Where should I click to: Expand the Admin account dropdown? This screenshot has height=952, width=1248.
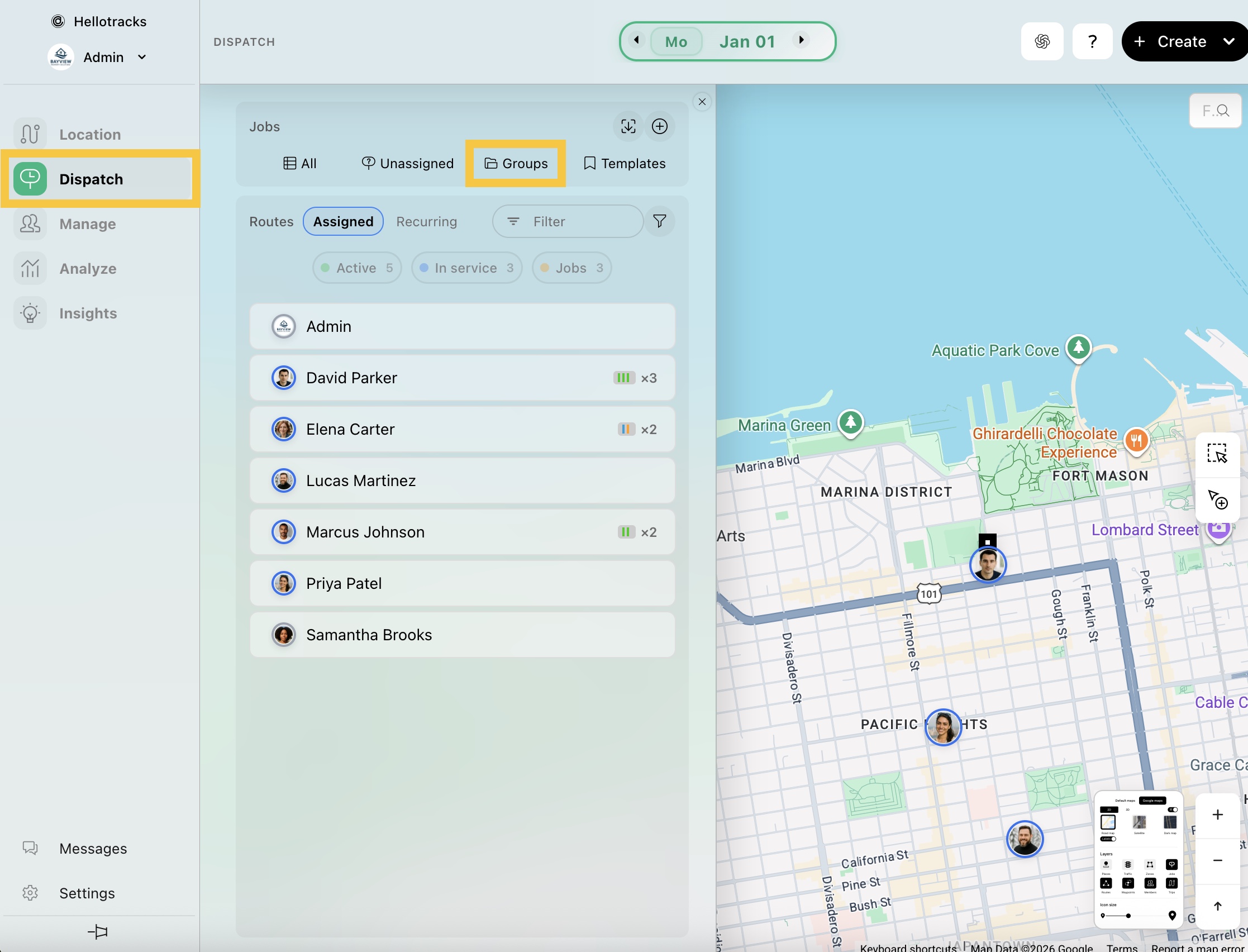[142, 57]
